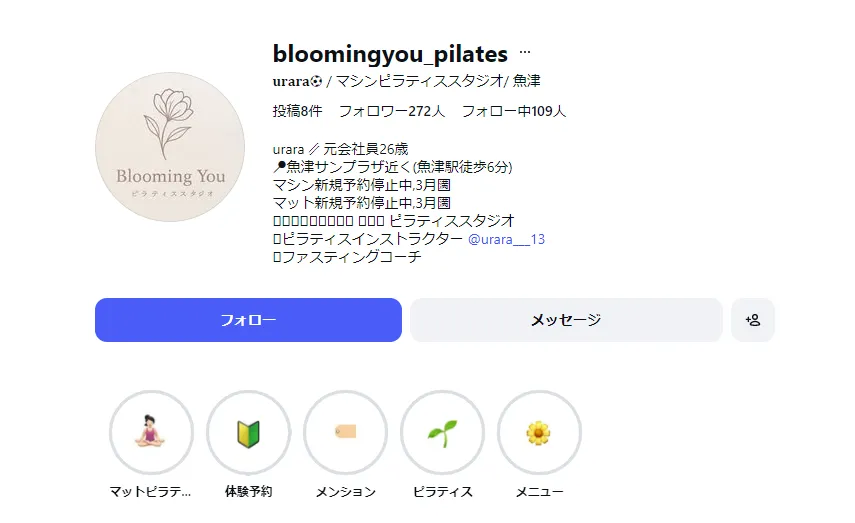Open the メニュー flower highlight

539,432
